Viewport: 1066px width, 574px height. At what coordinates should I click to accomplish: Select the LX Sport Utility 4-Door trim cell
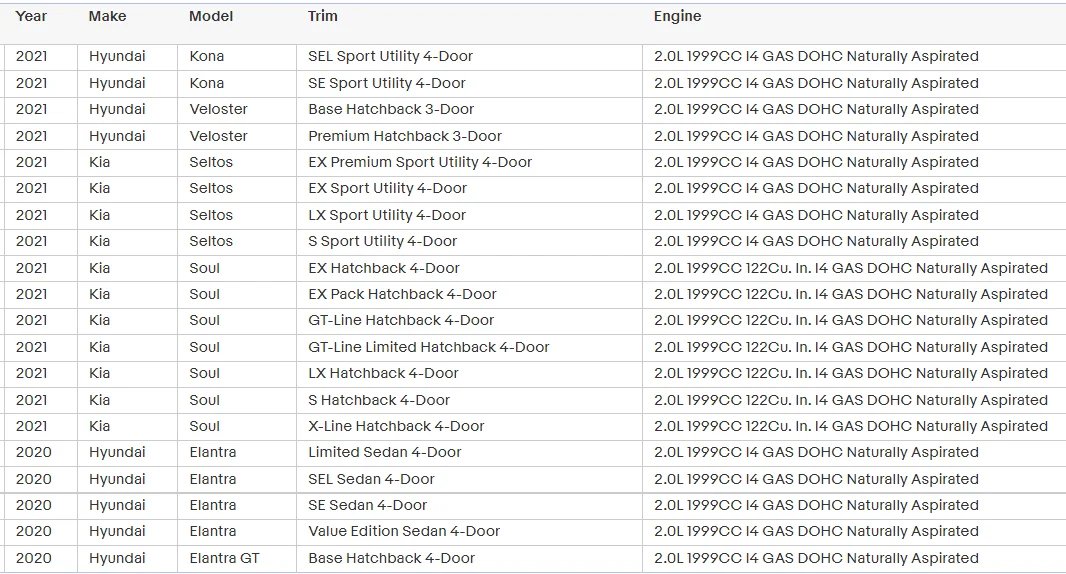pyautogui.click(x=387, y=215)
